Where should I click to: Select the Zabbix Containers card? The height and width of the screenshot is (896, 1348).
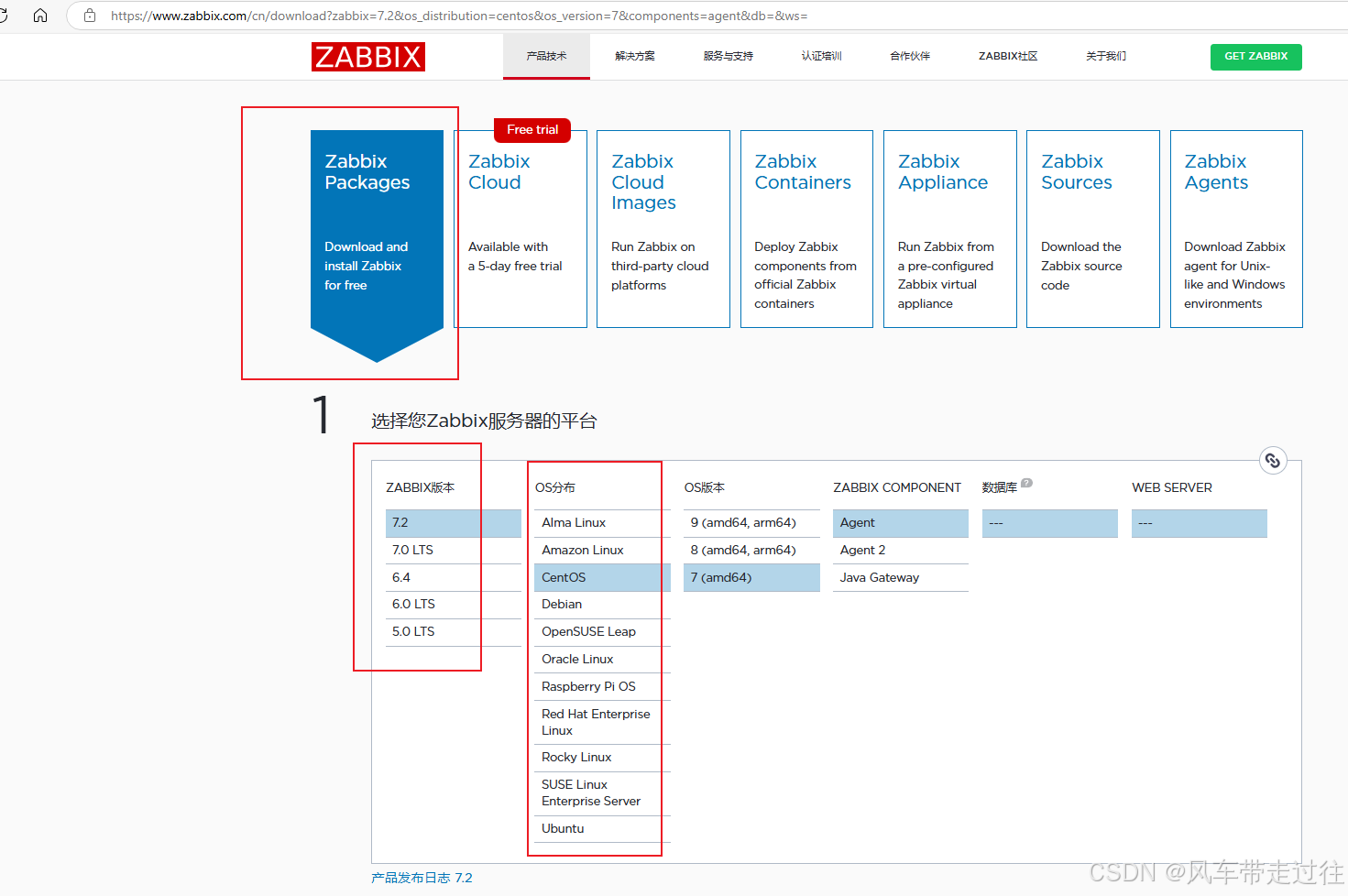(806, 229)
